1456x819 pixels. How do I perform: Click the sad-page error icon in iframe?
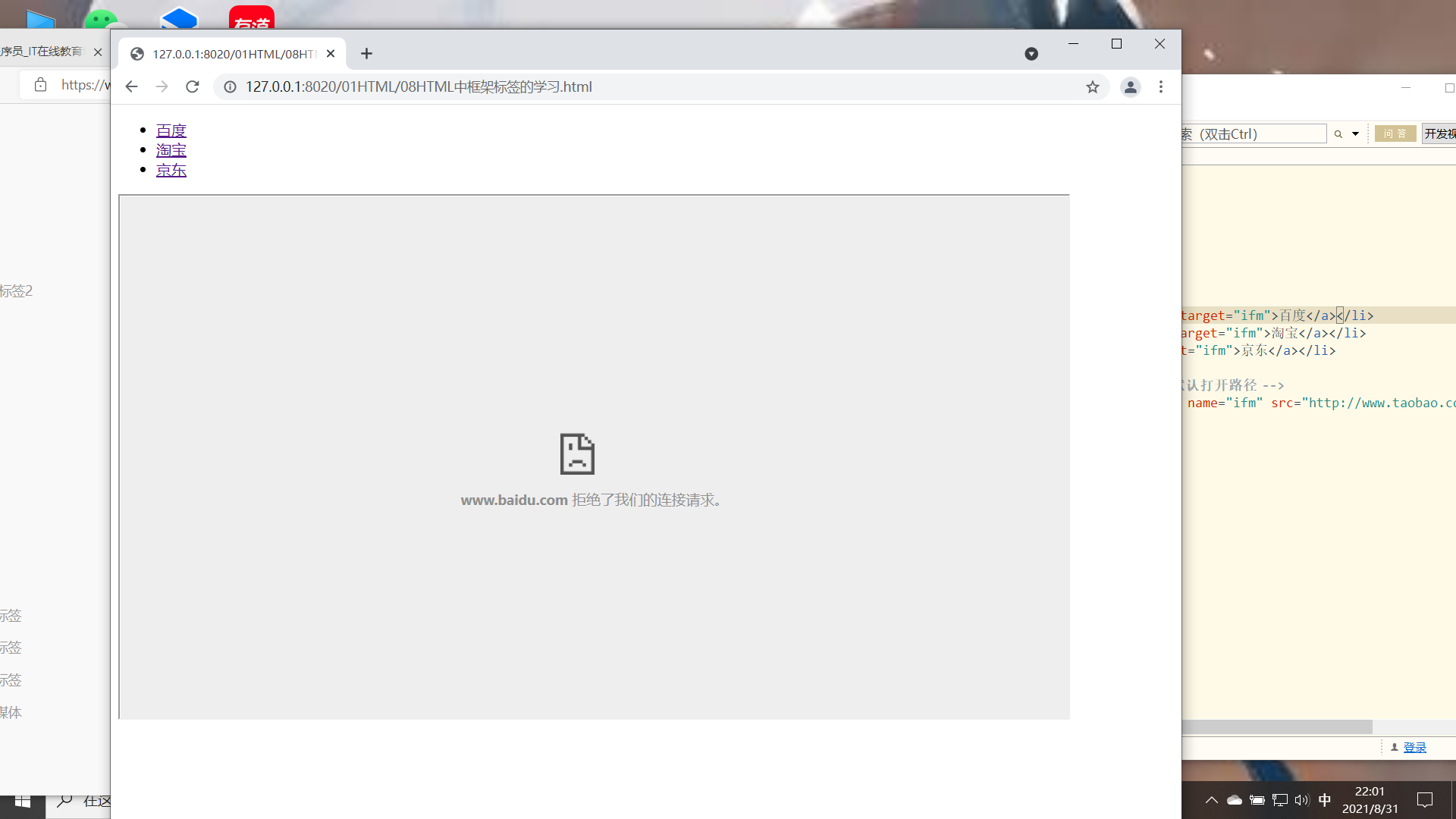click(x=577, y=453)
